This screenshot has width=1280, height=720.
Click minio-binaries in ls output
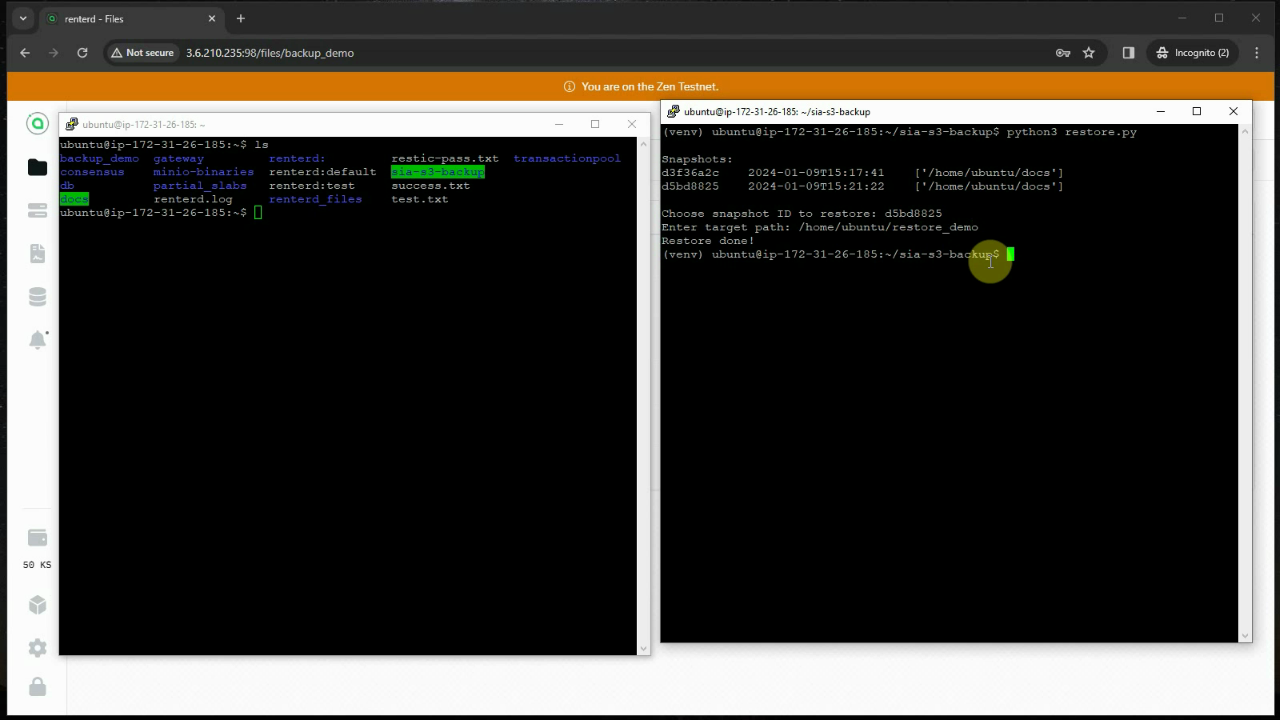pos(204,172)
